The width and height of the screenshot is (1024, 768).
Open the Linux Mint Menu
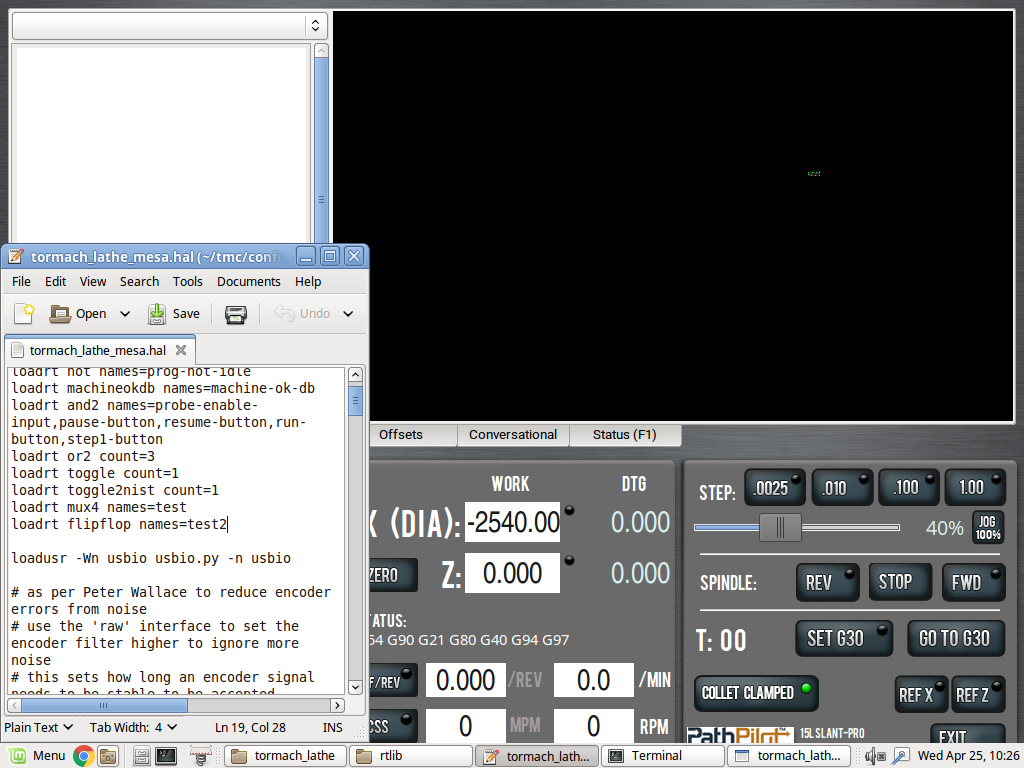tap(36, 756)
